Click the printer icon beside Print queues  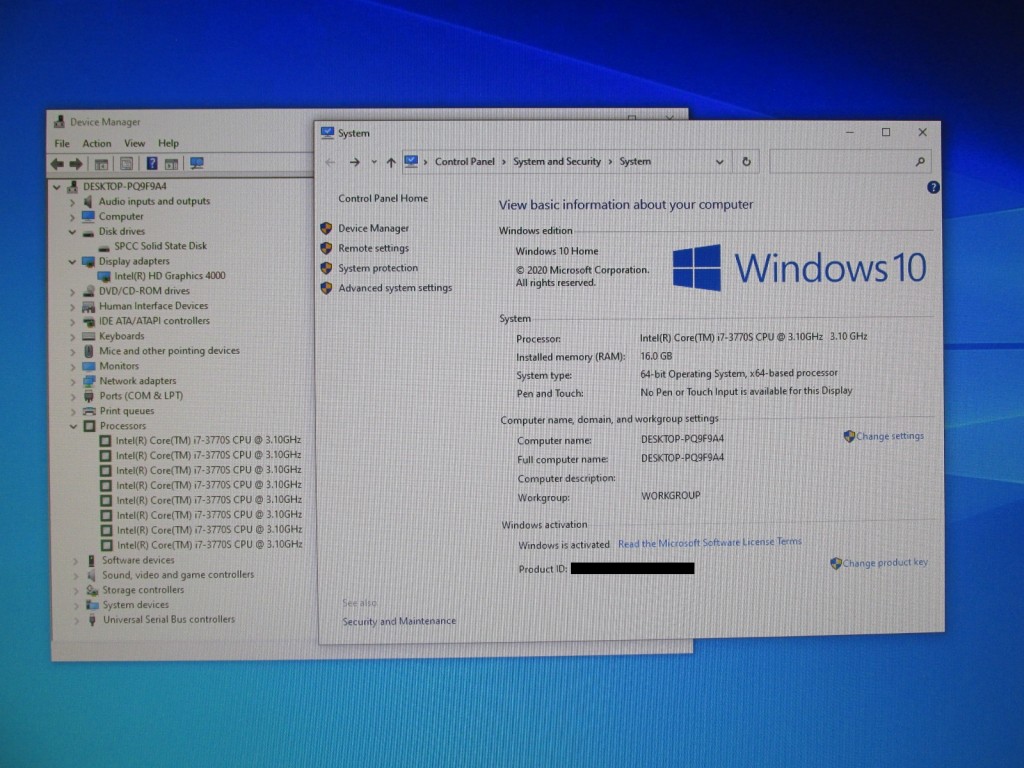89,411
